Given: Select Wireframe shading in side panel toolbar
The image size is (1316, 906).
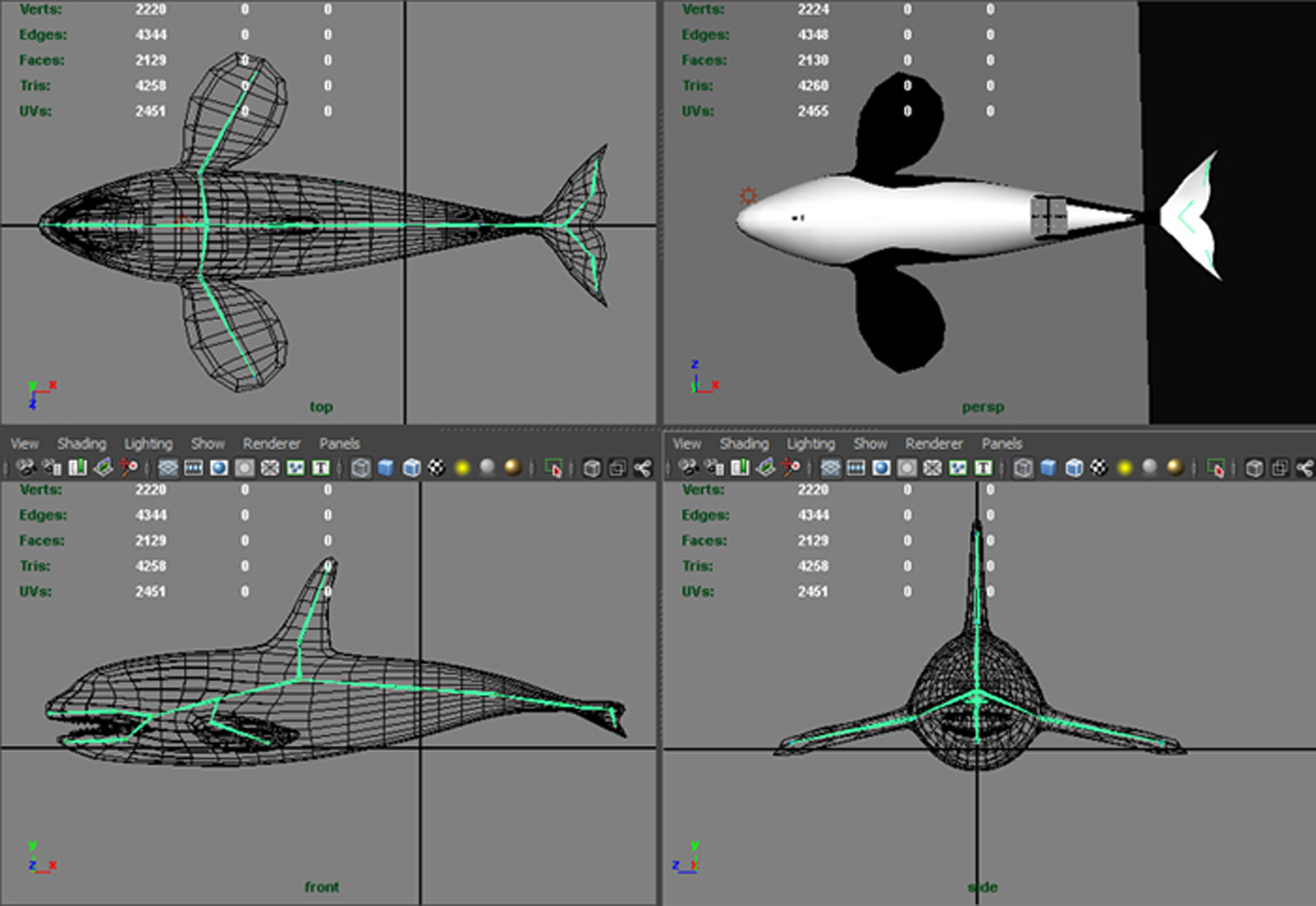Looking at the screenshot, I should (1023, 468).
